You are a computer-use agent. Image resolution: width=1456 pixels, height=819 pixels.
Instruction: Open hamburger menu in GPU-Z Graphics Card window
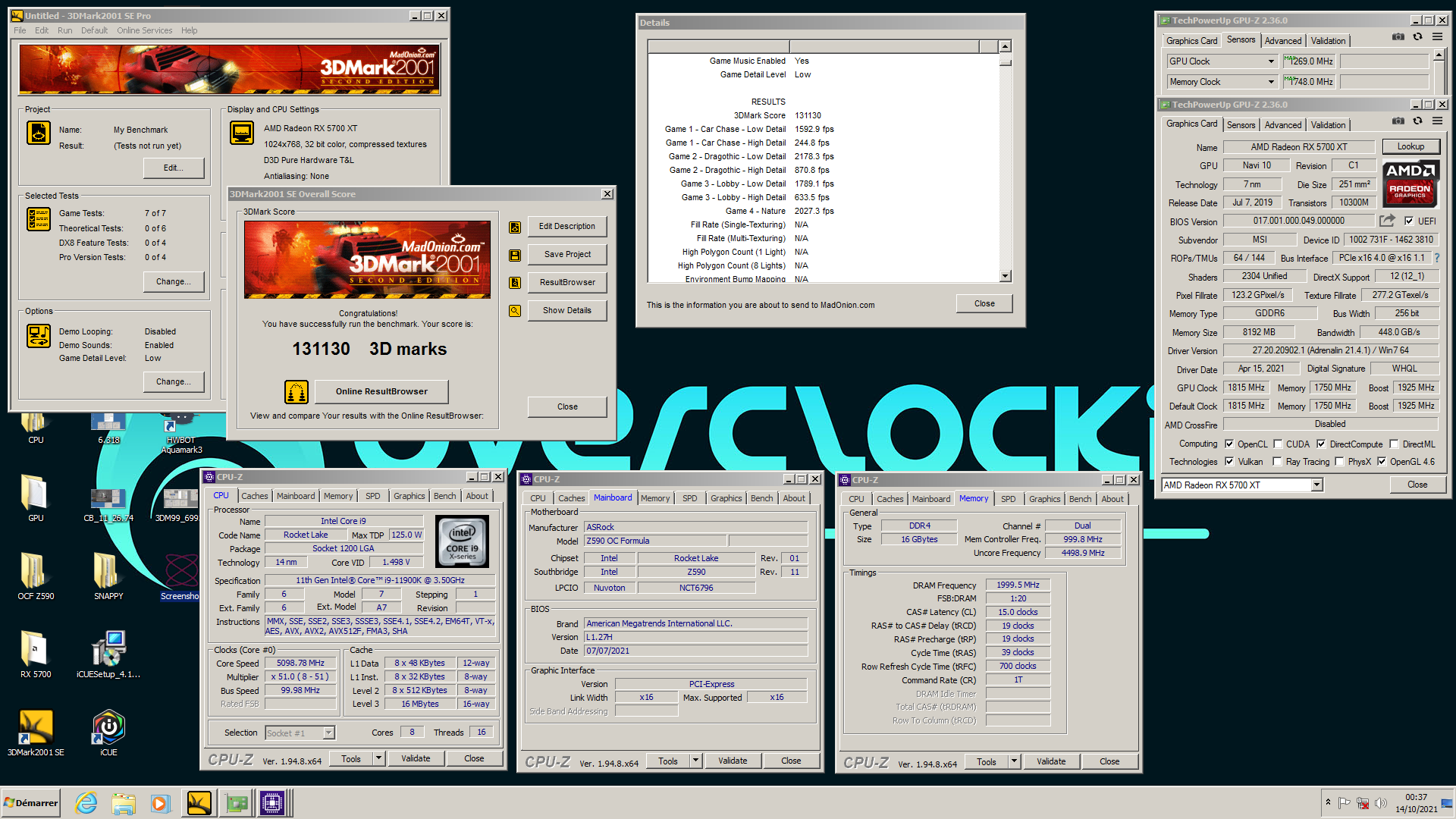(1437, 121)
